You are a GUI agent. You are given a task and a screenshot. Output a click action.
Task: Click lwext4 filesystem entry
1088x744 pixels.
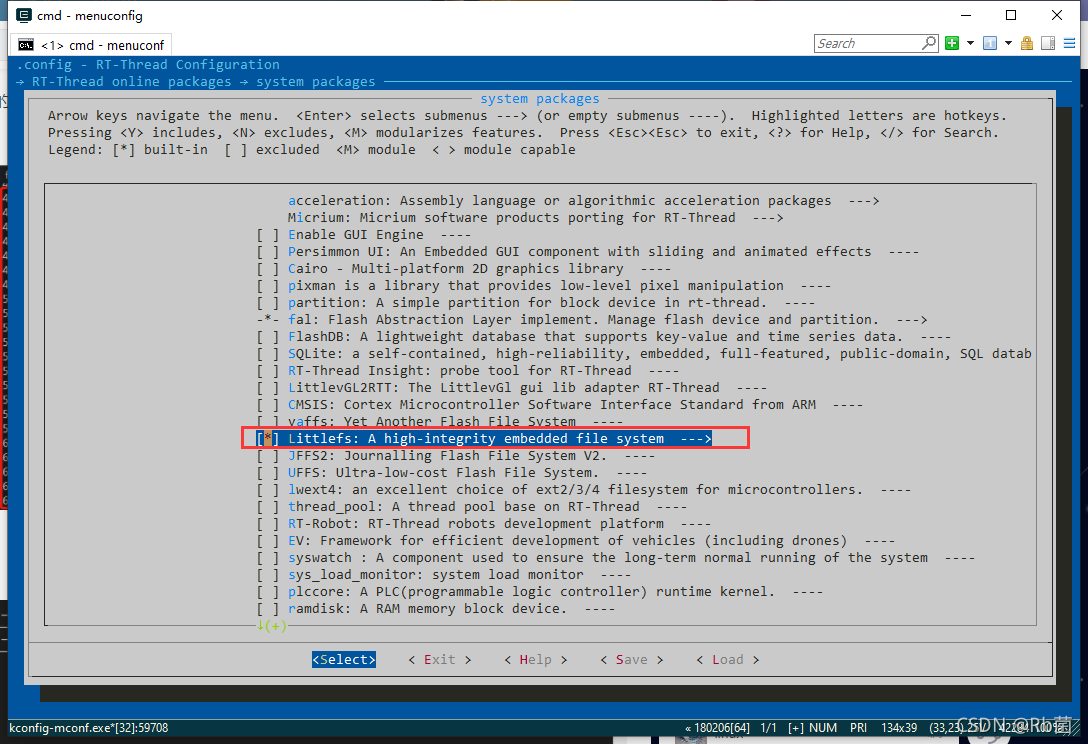pos(575,490)
